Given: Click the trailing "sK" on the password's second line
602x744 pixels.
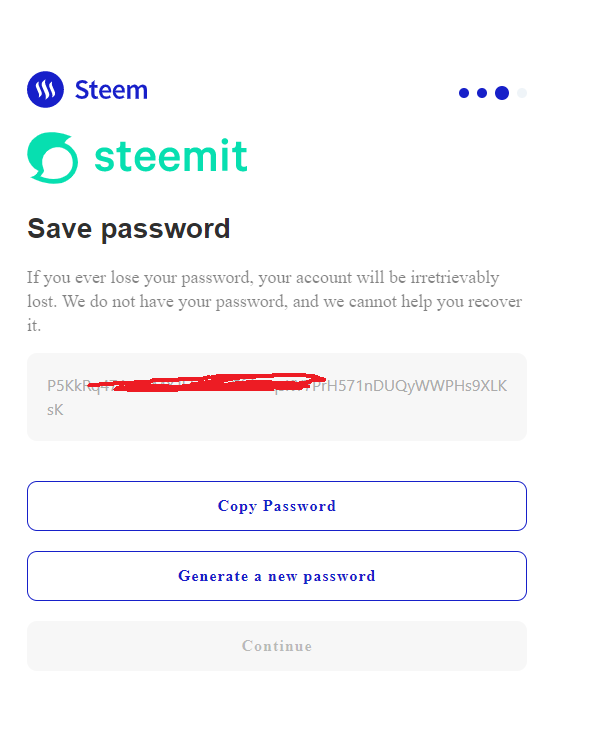Looking at the screenshot, I should click(55, 409).
